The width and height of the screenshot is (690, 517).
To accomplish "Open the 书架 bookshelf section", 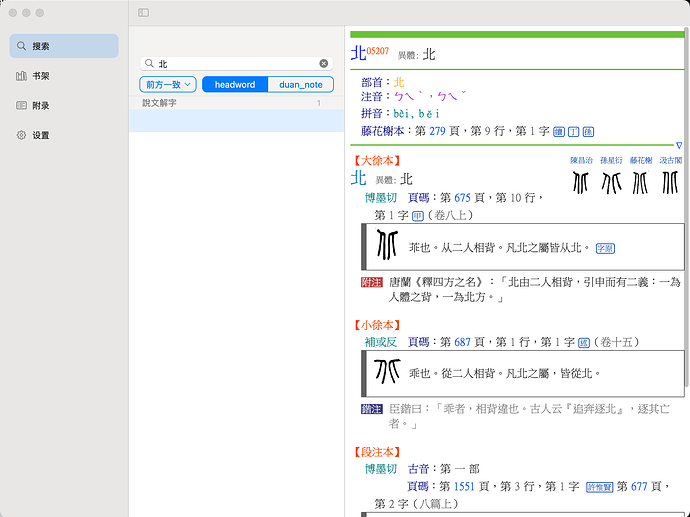I will [x=64, y=76].
